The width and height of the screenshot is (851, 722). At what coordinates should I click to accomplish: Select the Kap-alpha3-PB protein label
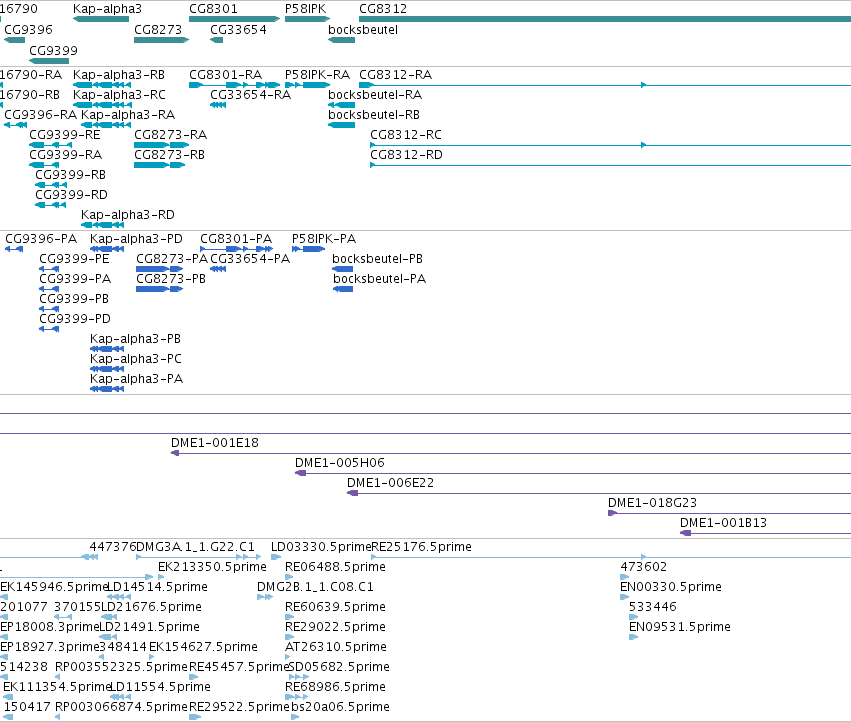tap(136, 338)
